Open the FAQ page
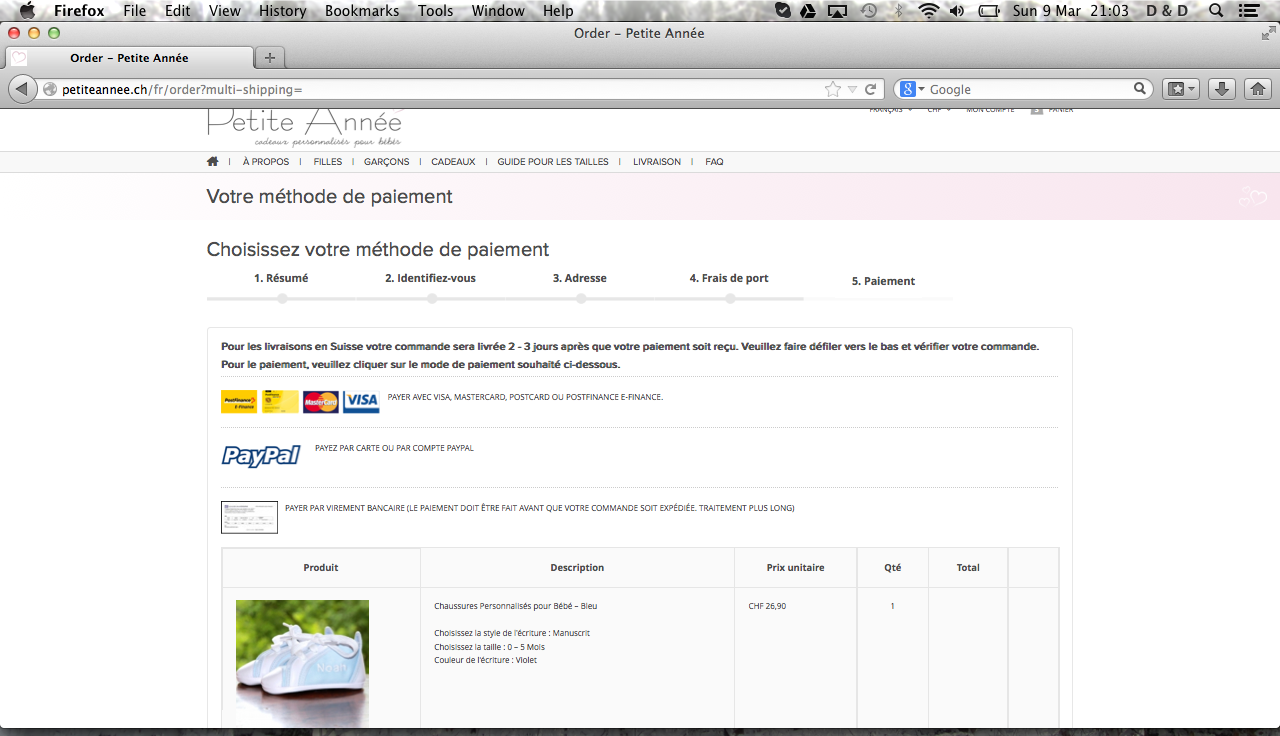Image resolution: width=1280 pixels, height=736 pixels. click(x=714, y=161)
